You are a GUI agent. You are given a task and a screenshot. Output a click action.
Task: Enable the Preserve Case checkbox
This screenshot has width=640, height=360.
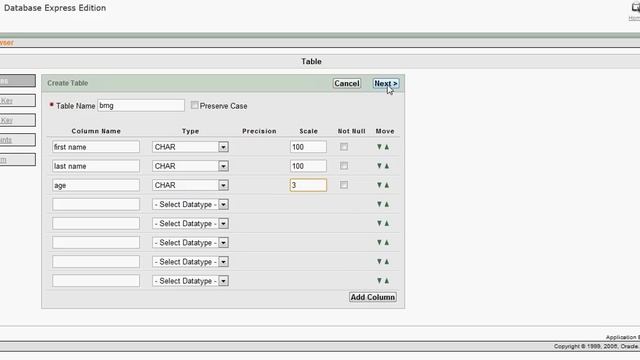pyautogui.click(x=195, y=105)
